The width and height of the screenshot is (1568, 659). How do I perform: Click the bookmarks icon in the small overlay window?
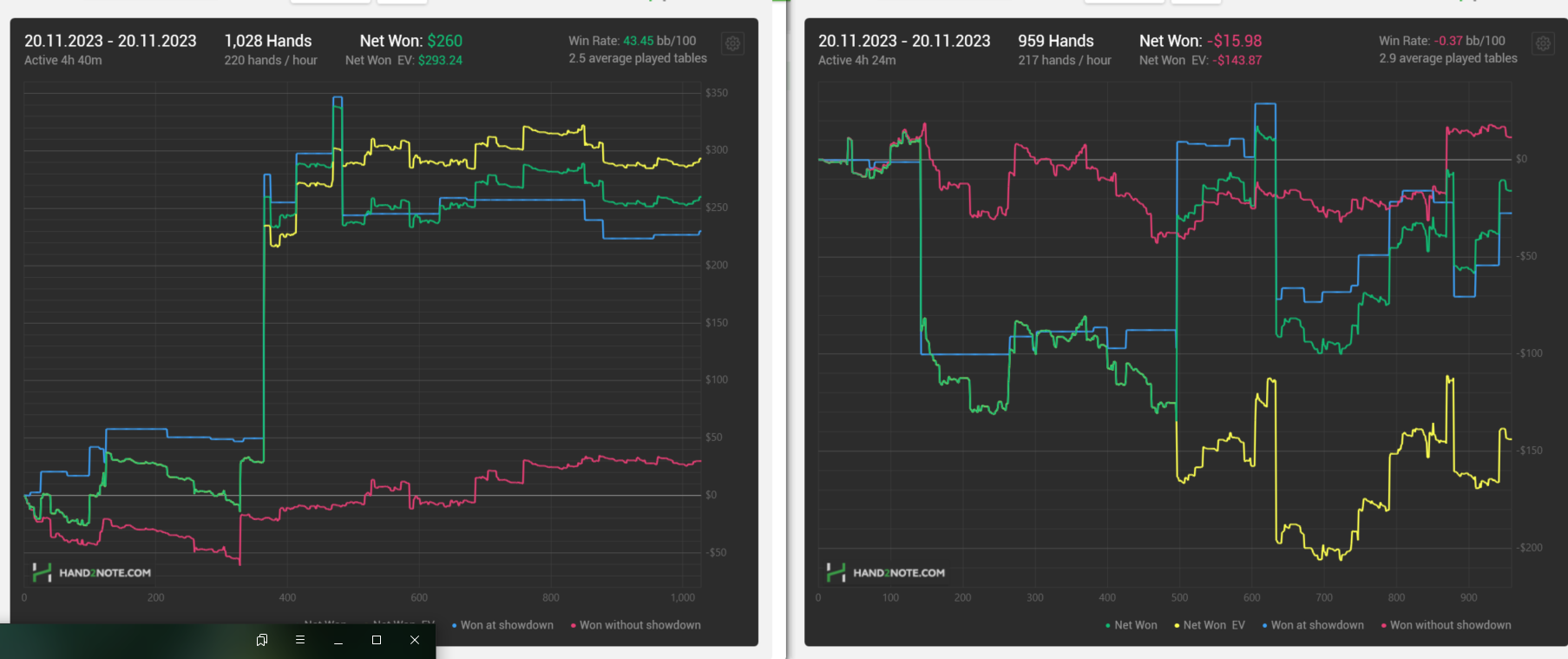(x=262, y=640)
